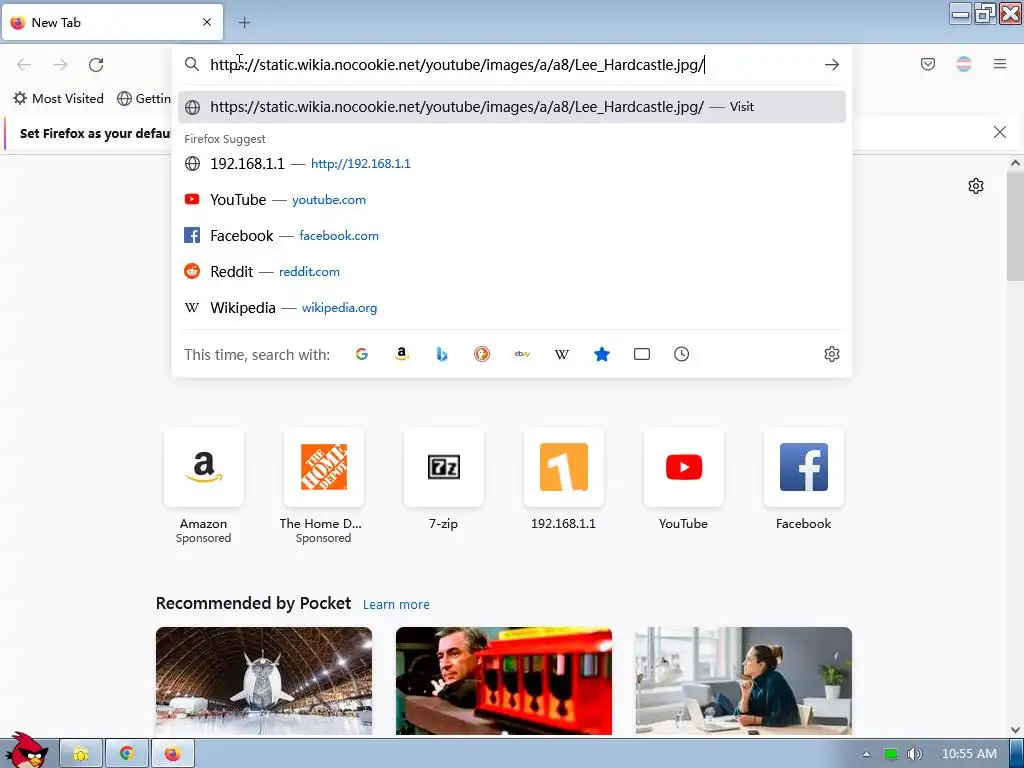Follow the Pocket Learn more link

pos(396,605)
